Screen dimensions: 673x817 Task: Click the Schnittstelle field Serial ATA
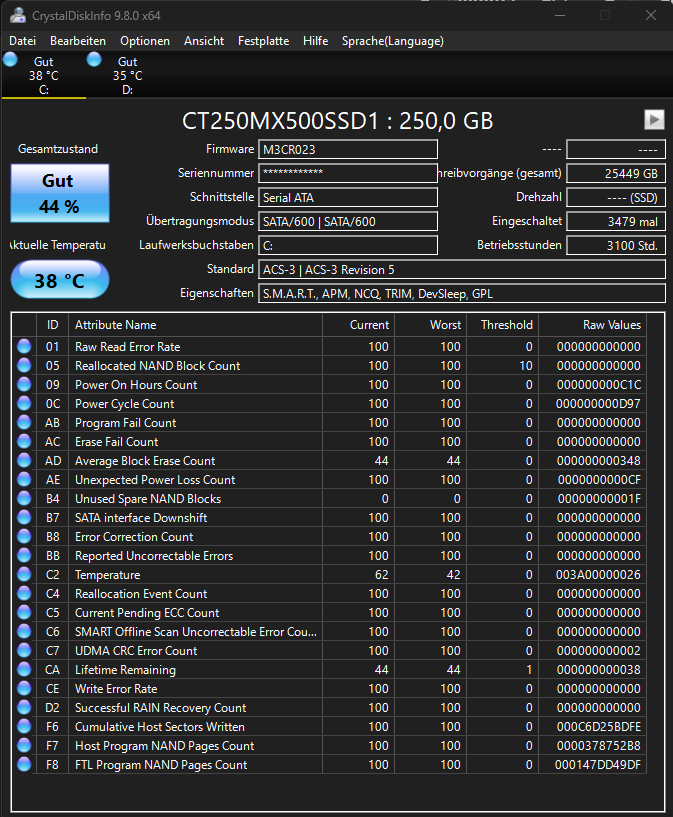[x=347, y=197]
